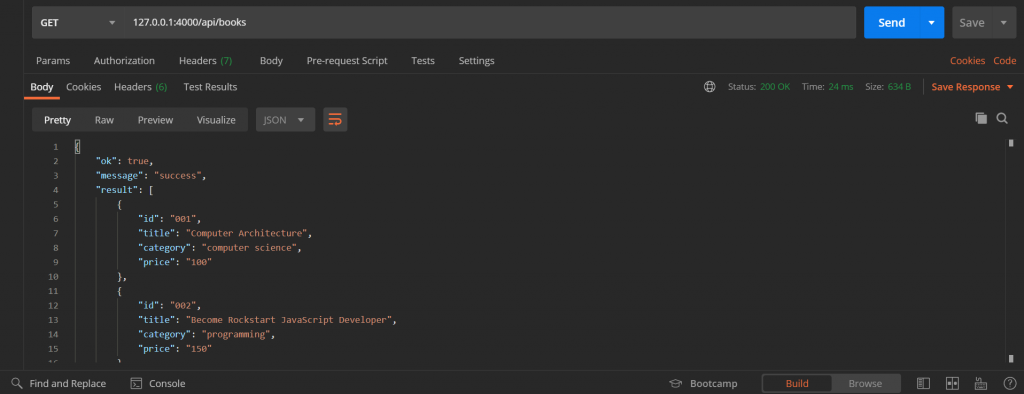Switch to Visualize response view
Viewport: 1024px width, 394px height.
point(216,120)
